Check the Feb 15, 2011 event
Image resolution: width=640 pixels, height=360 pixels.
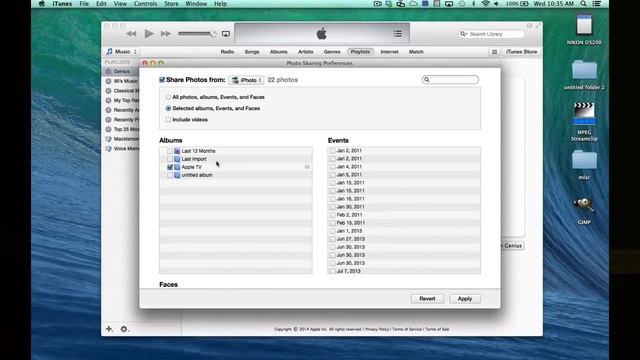pyautogui.click(x=332, y=223)
